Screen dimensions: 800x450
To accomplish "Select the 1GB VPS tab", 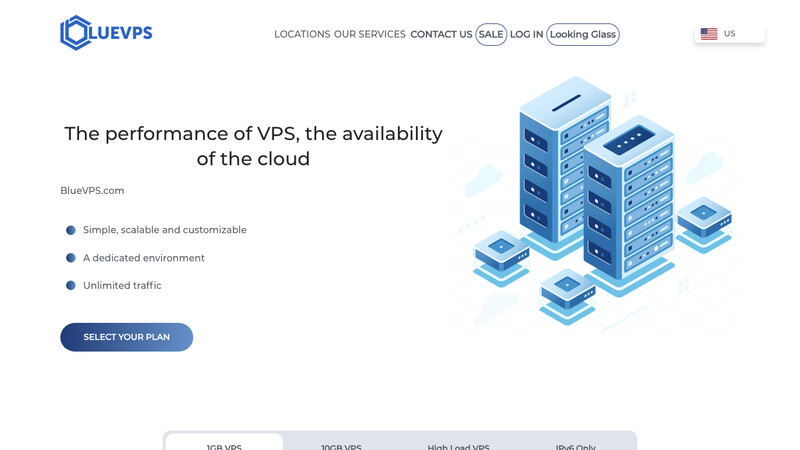I will click(224, 445).
